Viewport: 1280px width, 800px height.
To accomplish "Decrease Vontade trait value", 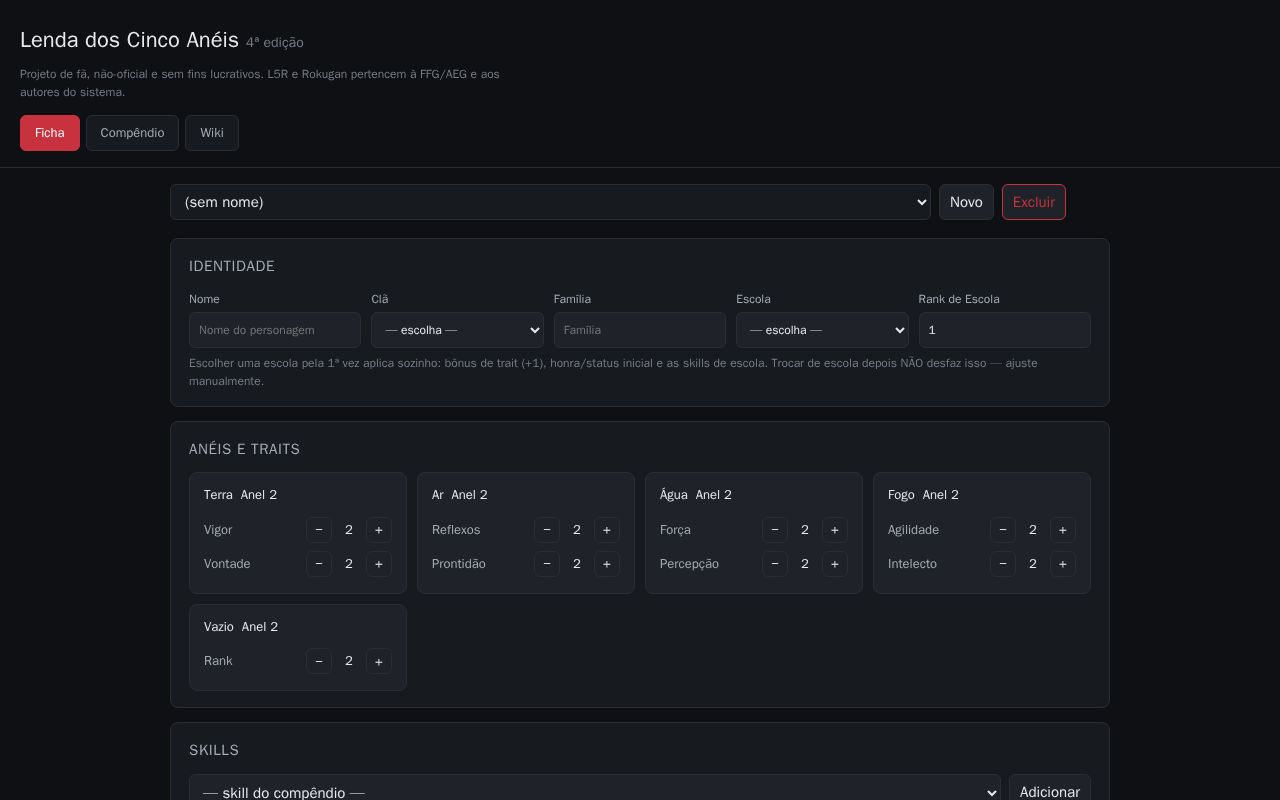I will point(319,564).
